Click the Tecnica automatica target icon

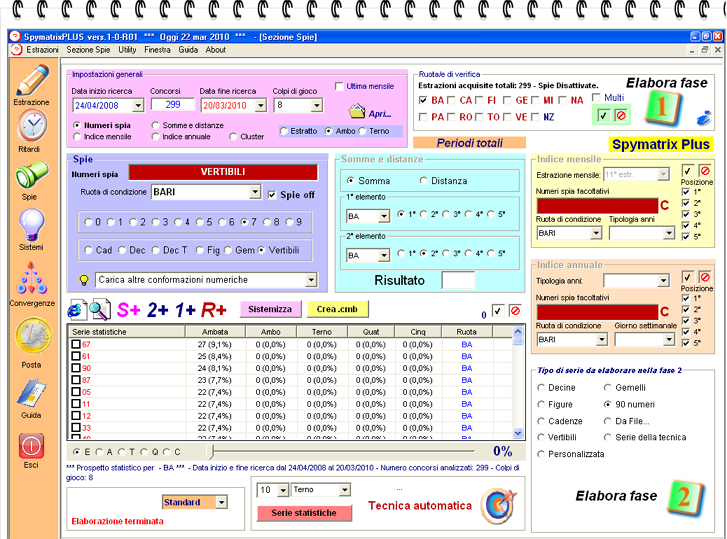(499, 505)
